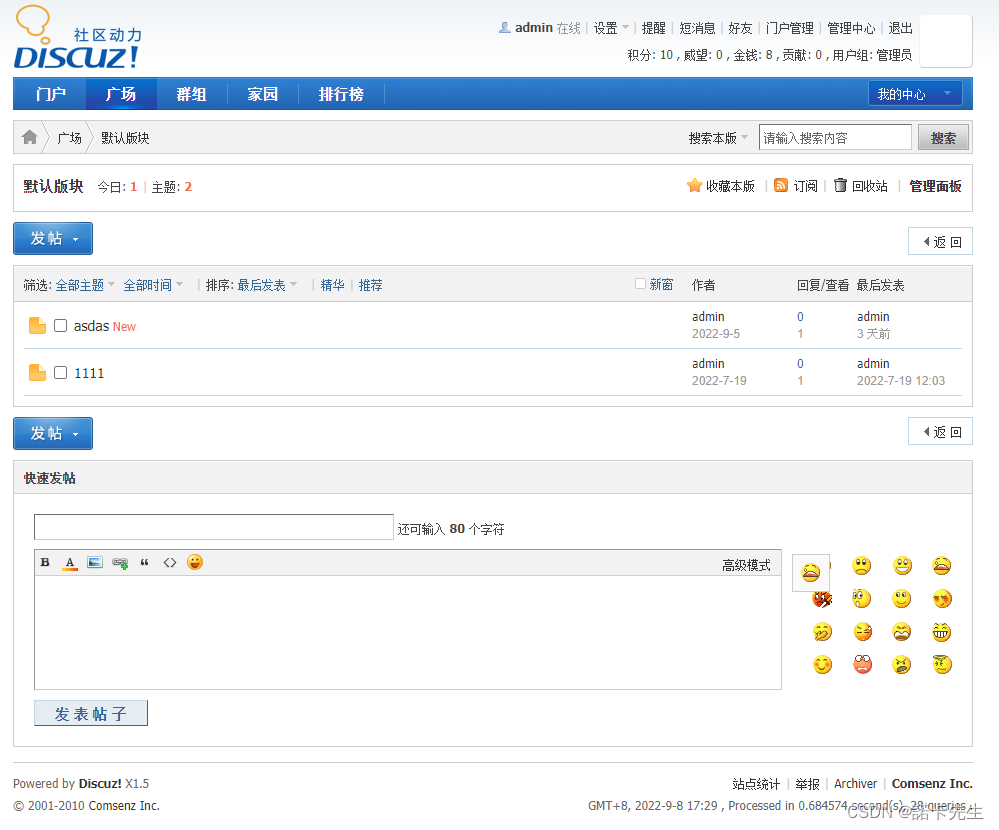The width and height of the screenshot is (999, 830).
Task: Open the 排行榜 navigation tab
Action: pos(341,94)
